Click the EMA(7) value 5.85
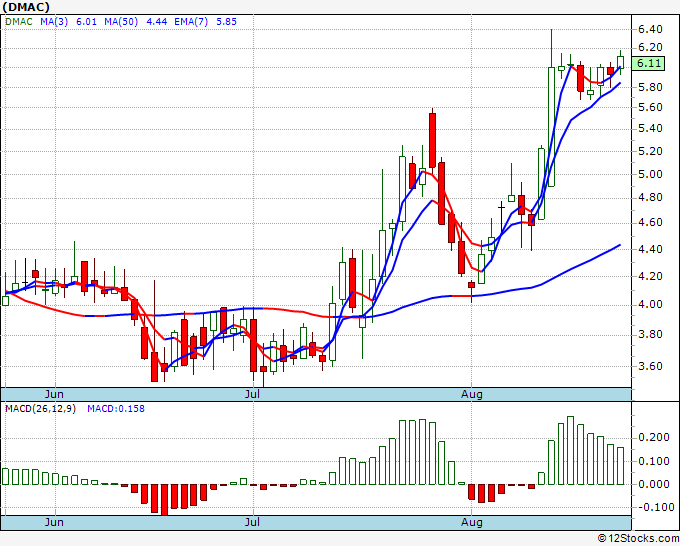This screenshot has height=546, width=680. click(x=226, y=22)
